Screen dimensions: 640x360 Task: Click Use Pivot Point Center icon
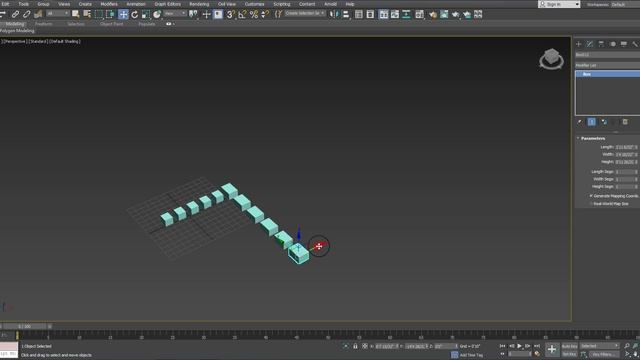(x=193, y=14)
